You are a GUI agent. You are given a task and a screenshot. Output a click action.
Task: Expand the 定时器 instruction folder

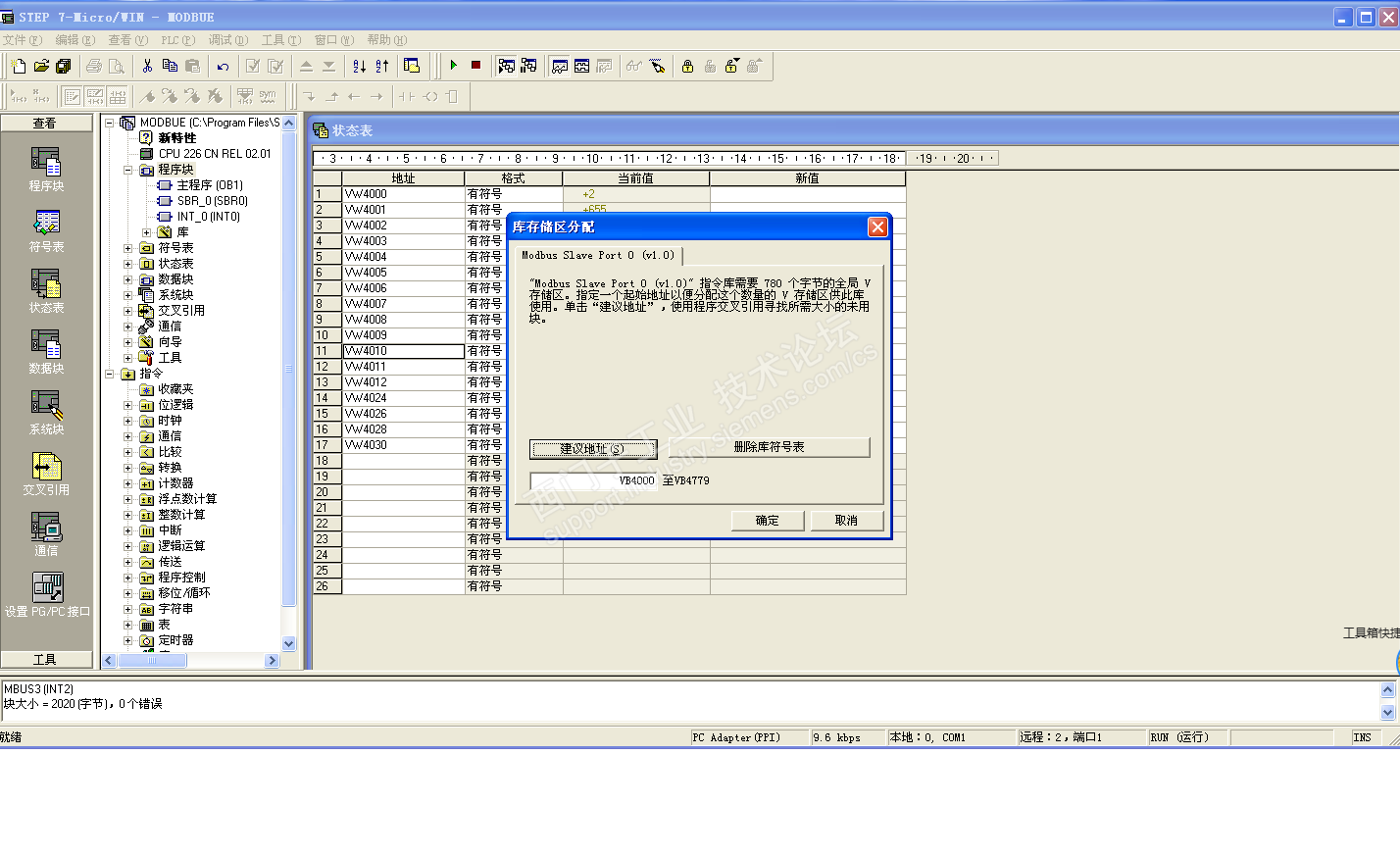point(127,640)
